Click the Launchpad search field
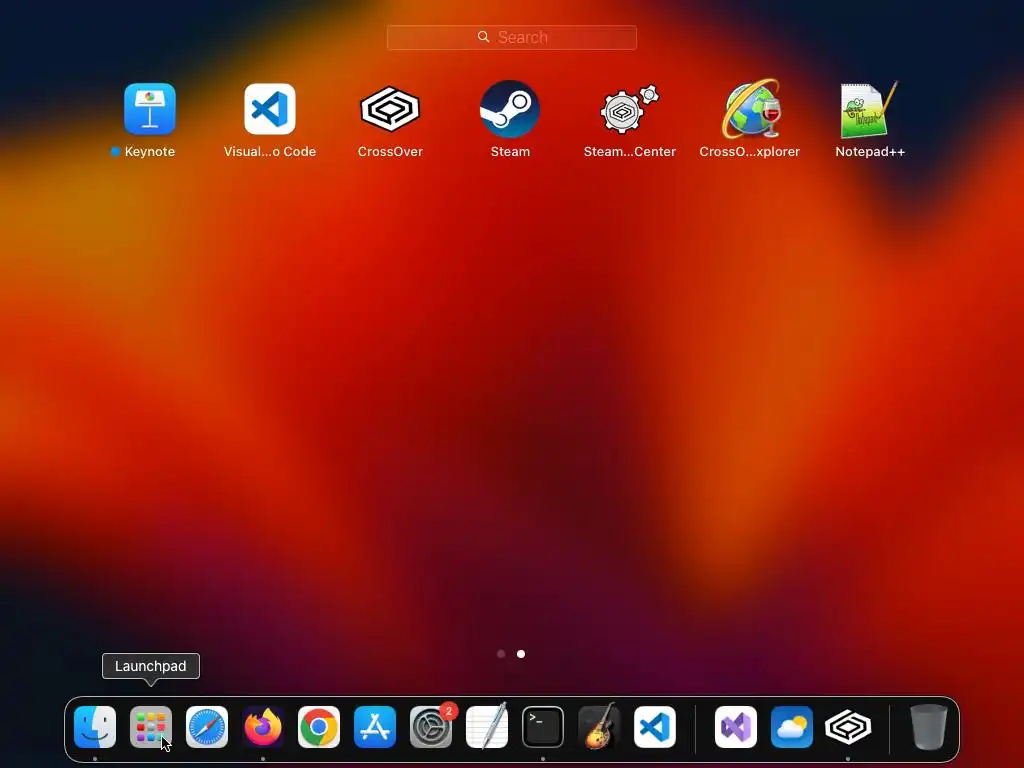The height and width of the screenshot is (768, 1024). pyautogui.click(x=511, y=37)
